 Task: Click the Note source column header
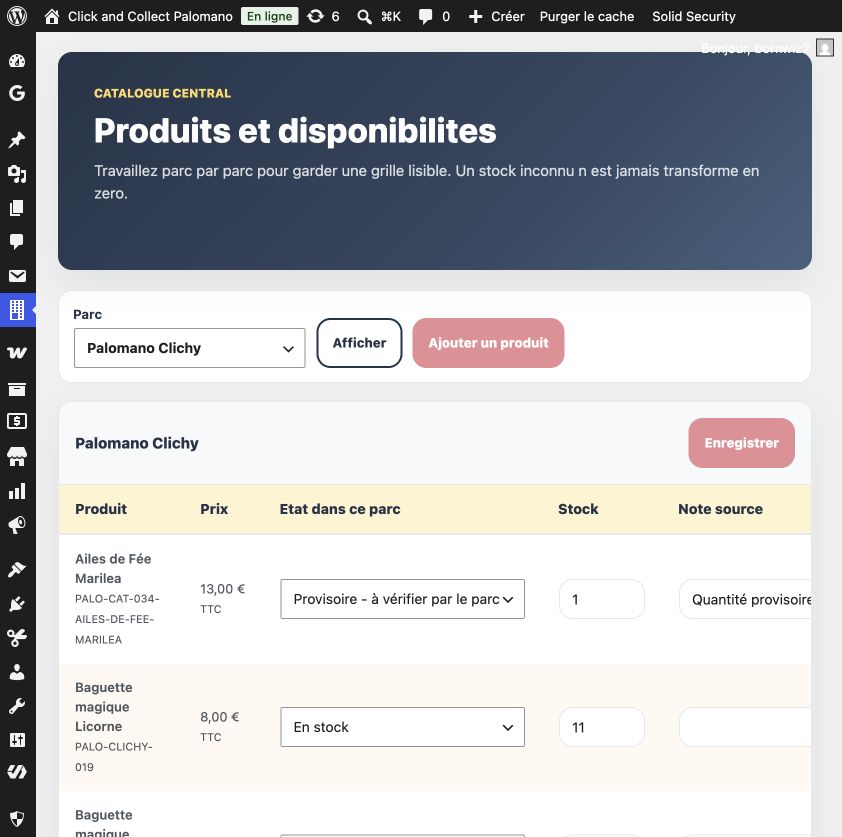[x=720, y=509]
